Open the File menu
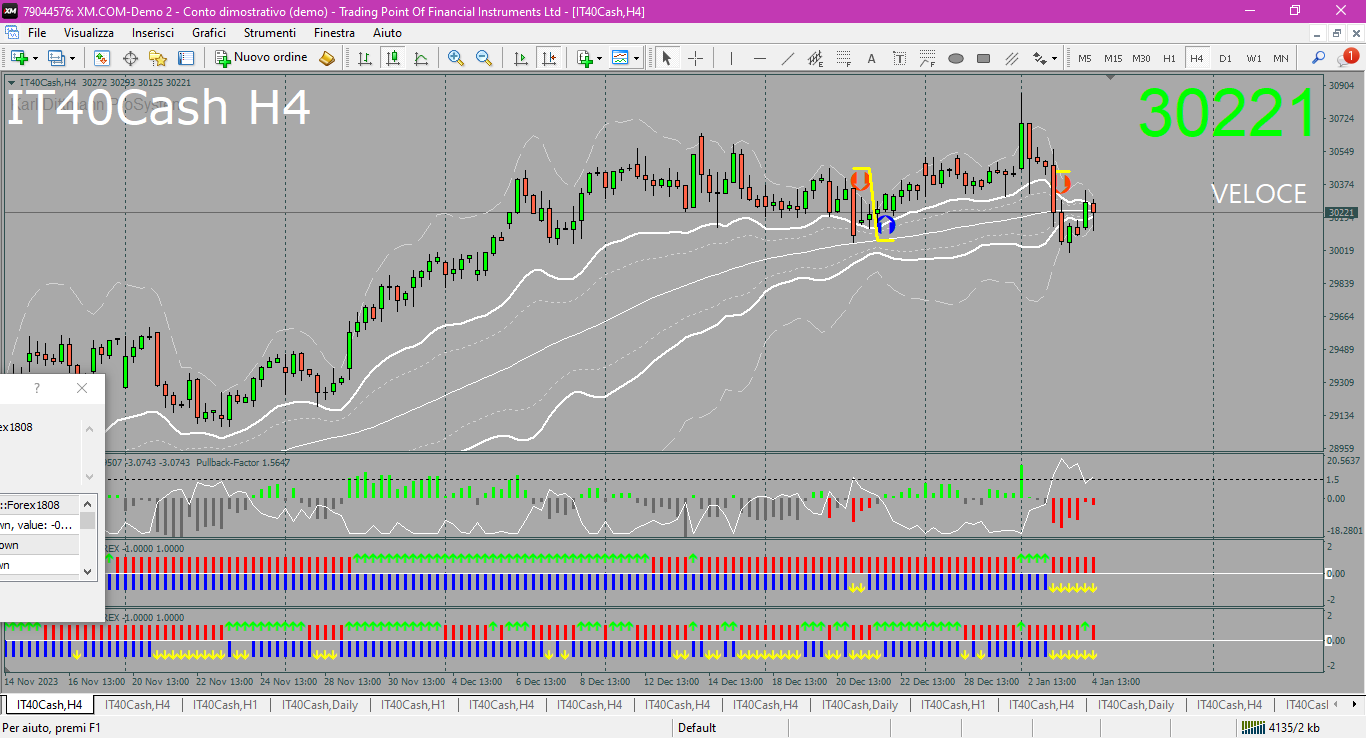Screen dimensions: 1366x738 pos(37,33)
